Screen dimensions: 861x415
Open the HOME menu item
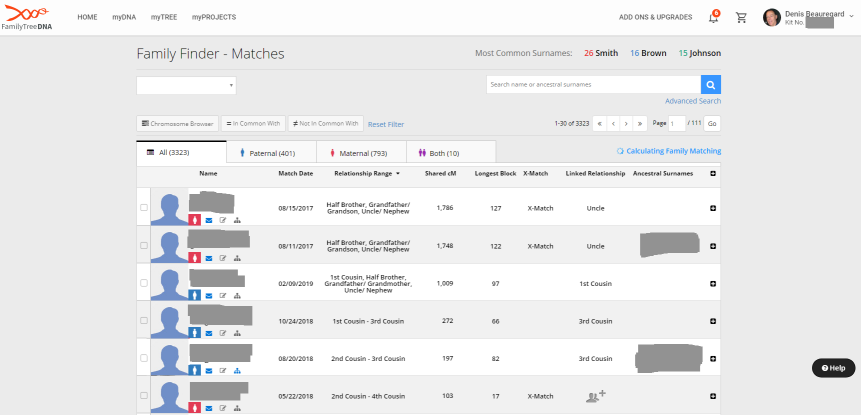pos(87,17)
